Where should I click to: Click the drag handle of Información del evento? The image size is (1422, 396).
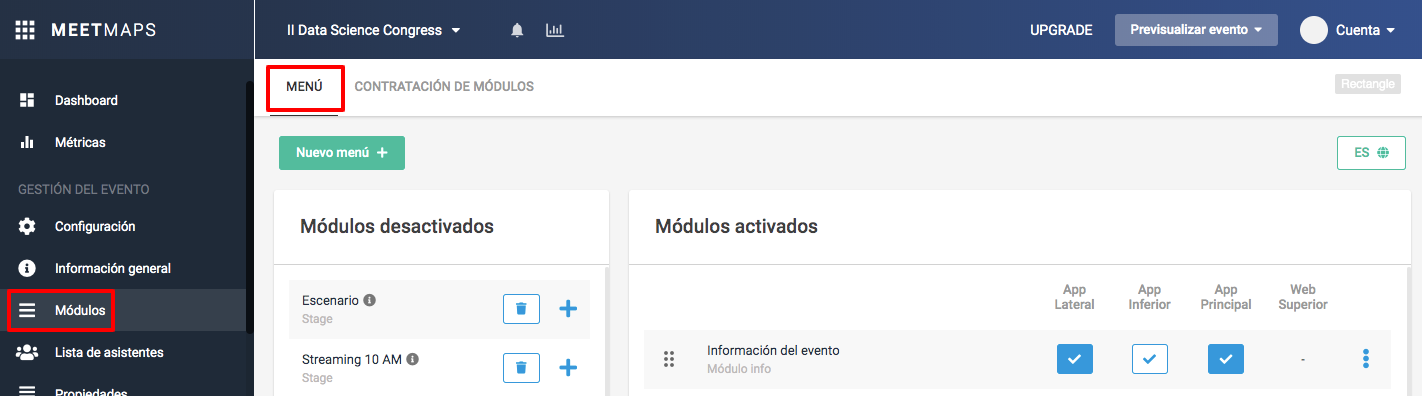tap(669, 359)
